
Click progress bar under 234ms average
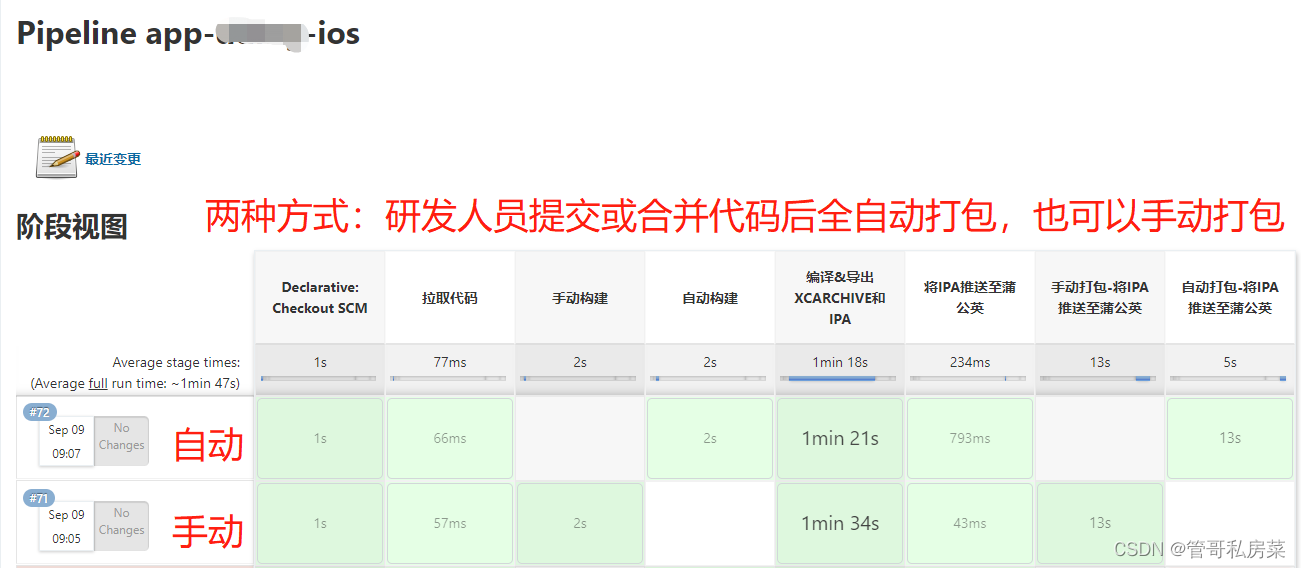(970, 379)
